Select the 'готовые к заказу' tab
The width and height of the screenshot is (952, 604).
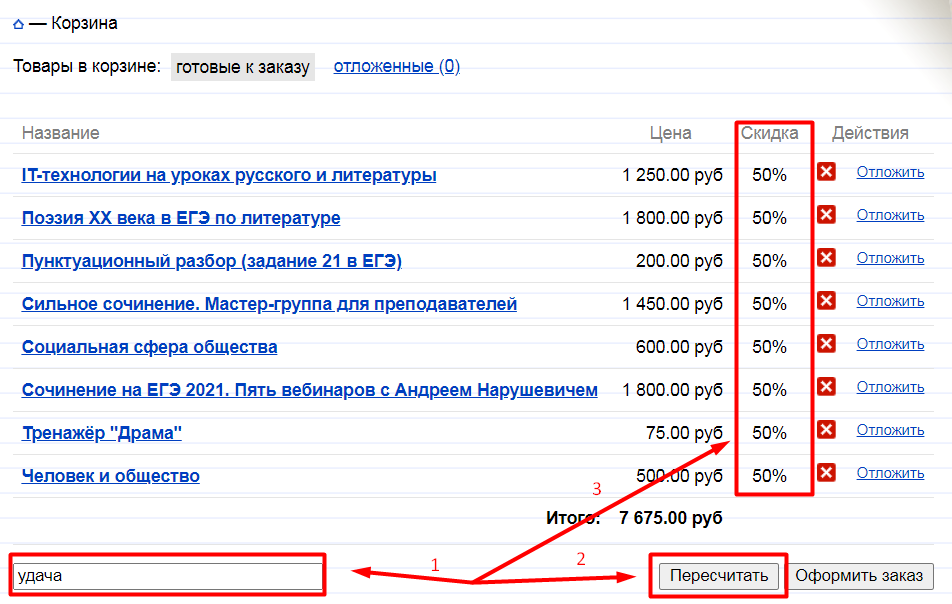[243, 67]
